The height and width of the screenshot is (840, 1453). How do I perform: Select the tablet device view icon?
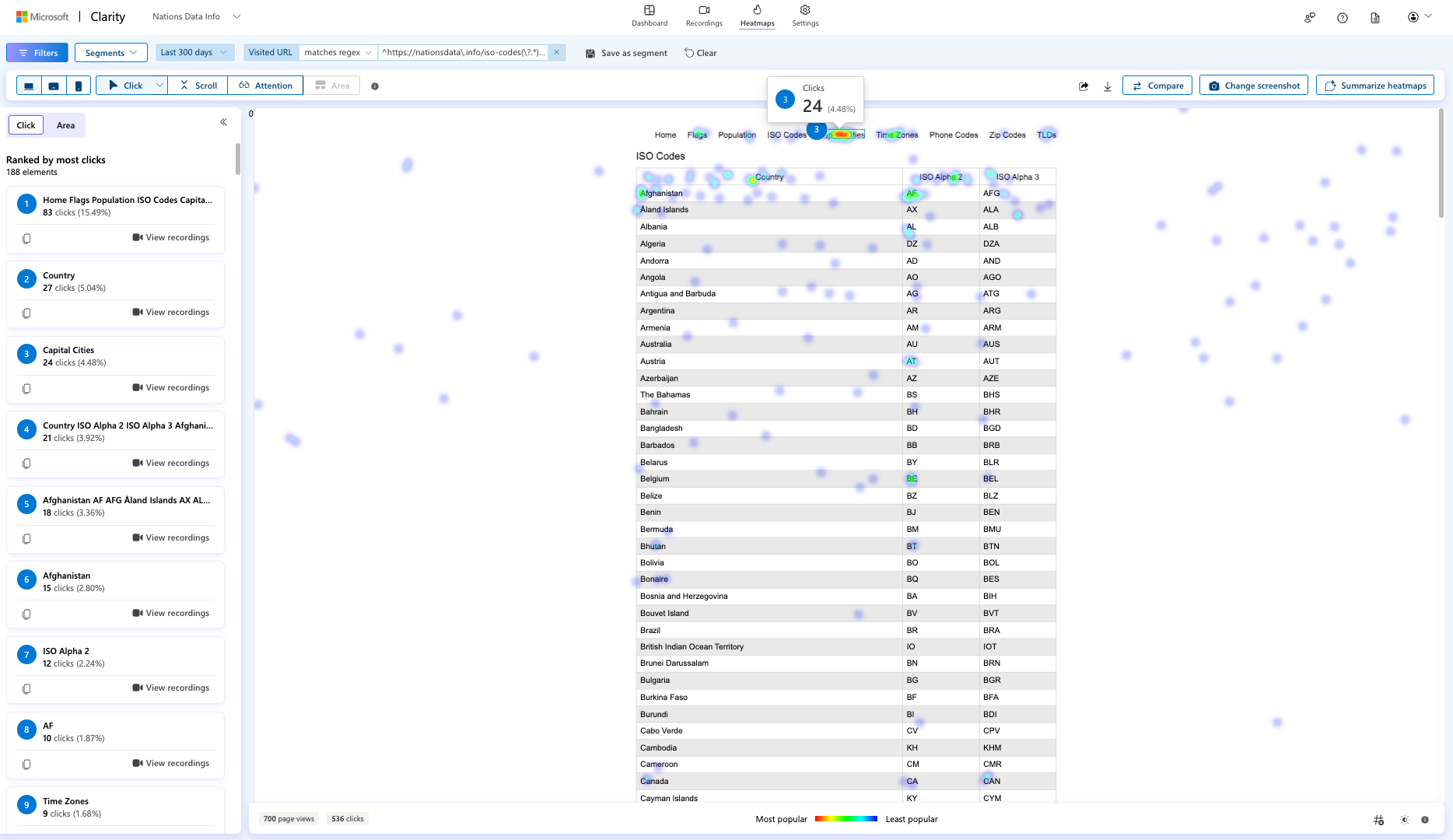click(x=54, y=86)
